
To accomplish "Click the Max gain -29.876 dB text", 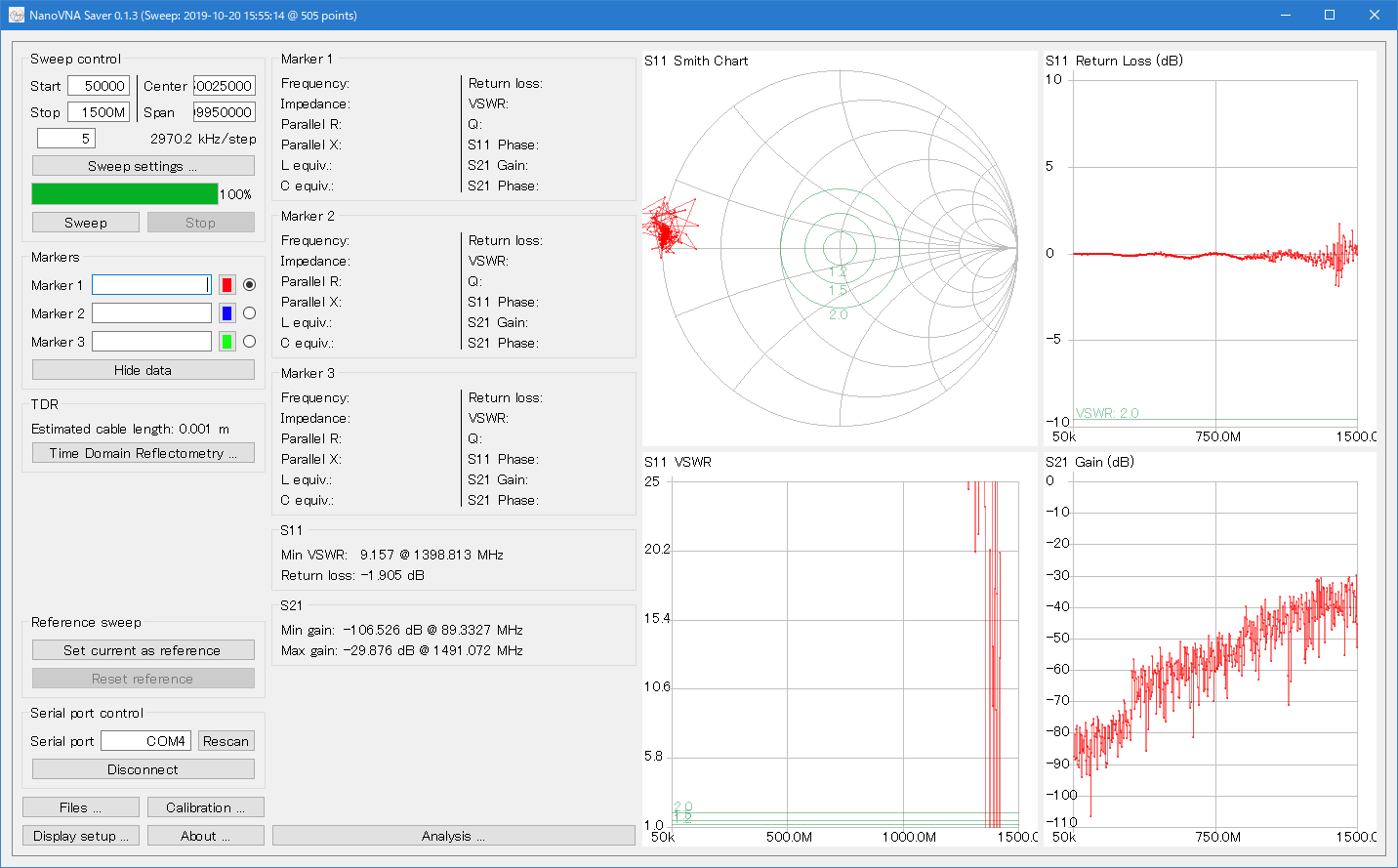I will (x=402, y=650).
